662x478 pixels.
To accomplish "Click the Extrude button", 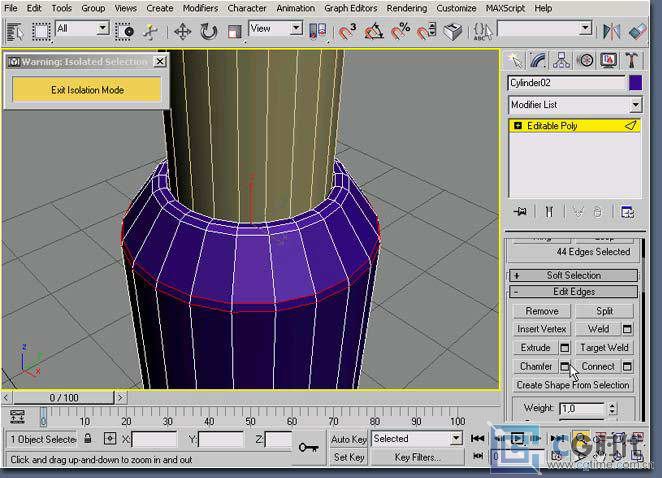I will pos(535,348).
